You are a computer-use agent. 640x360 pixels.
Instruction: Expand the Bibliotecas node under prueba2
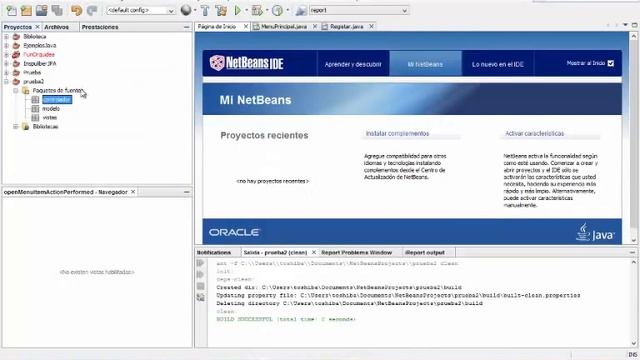pos(16,127)
